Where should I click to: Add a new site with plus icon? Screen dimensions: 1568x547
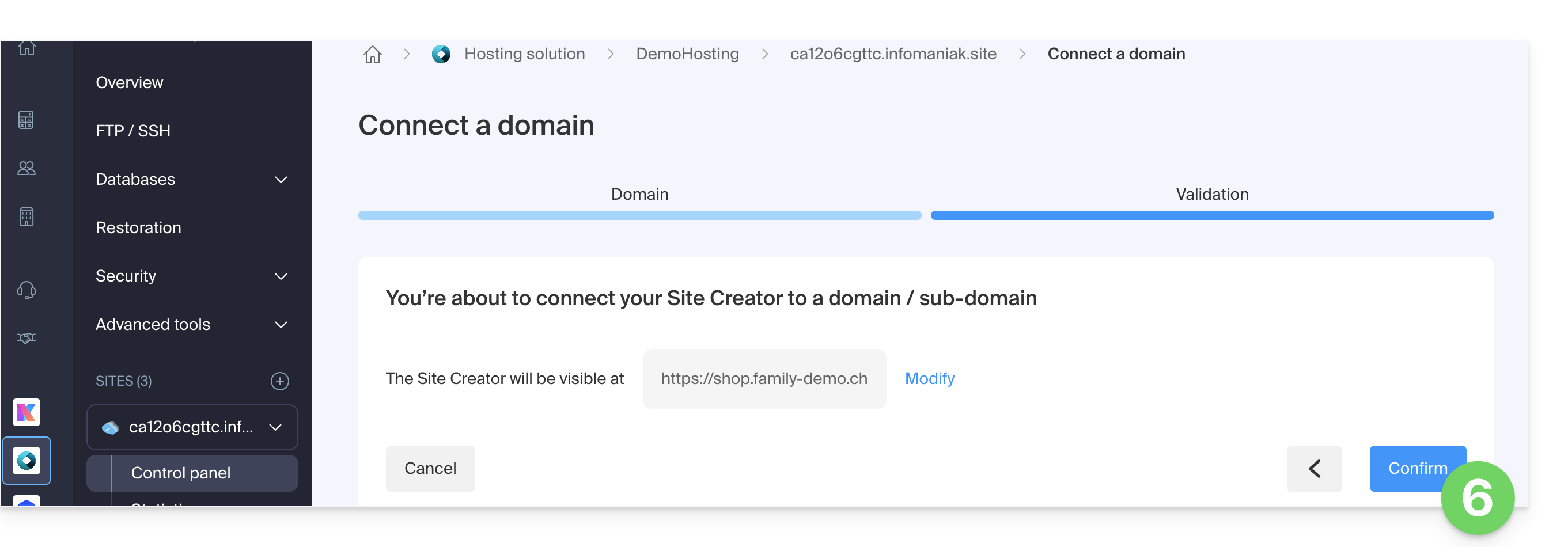tap(279, 381)
